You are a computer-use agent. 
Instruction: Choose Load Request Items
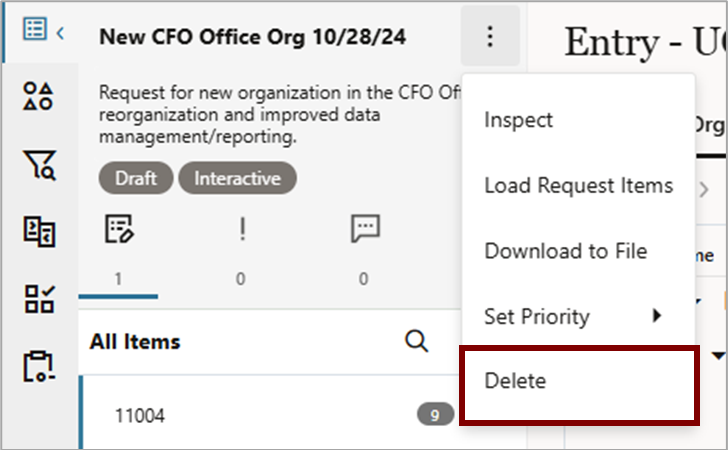(578, 186)
